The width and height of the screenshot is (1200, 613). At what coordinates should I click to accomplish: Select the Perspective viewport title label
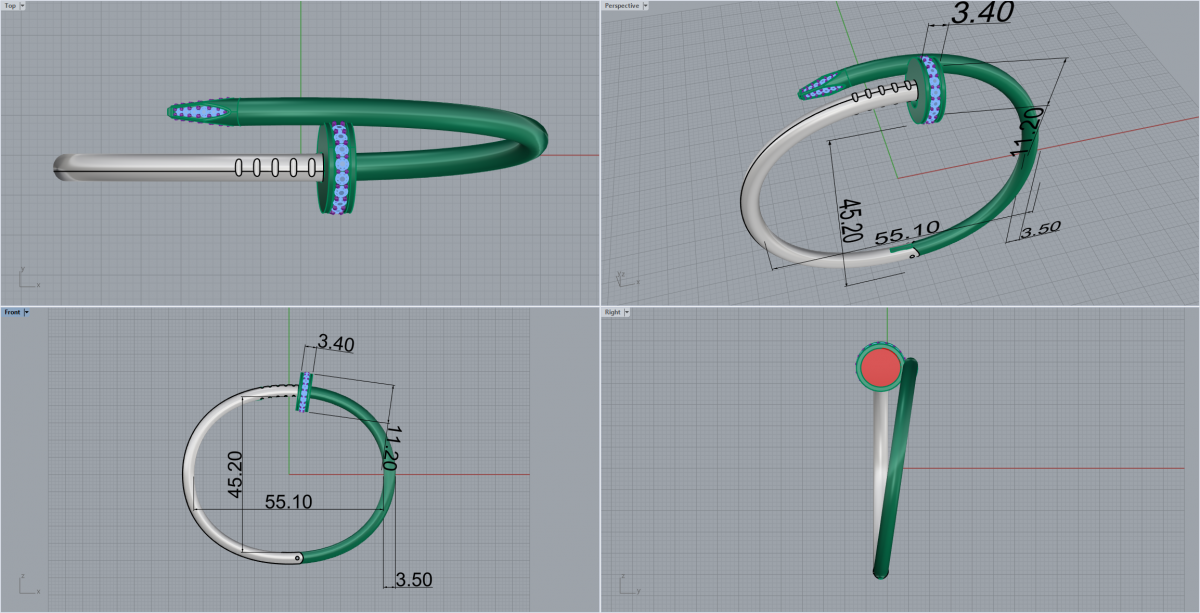tap(621, 6)
